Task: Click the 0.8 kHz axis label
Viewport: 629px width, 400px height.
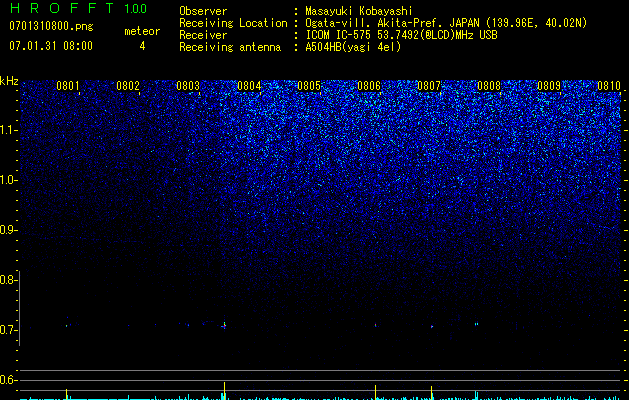Action: pyautogui.click(x=9, y=280)
